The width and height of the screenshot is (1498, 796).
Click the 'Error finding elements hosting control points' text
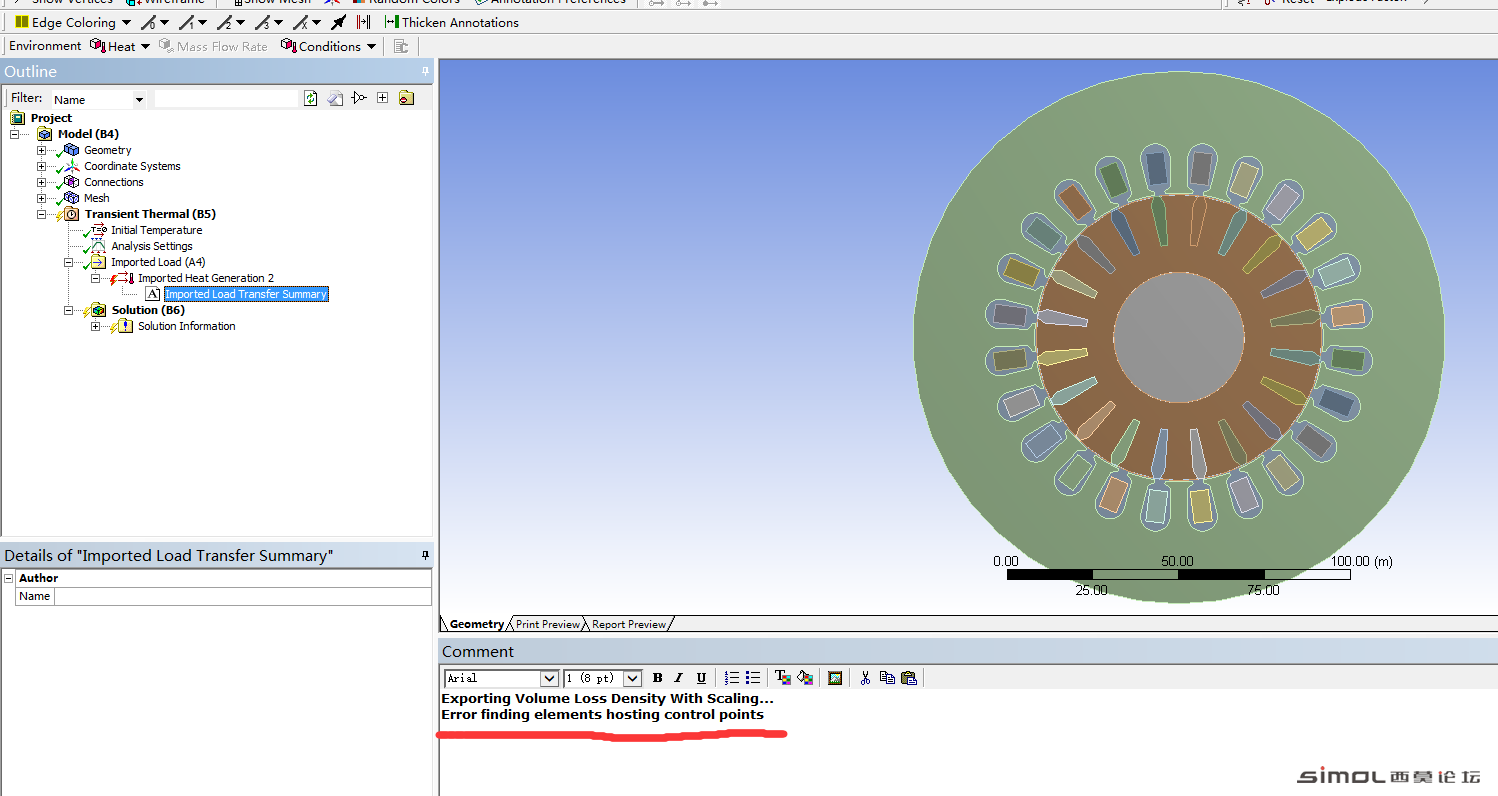[x=602, y=715]
